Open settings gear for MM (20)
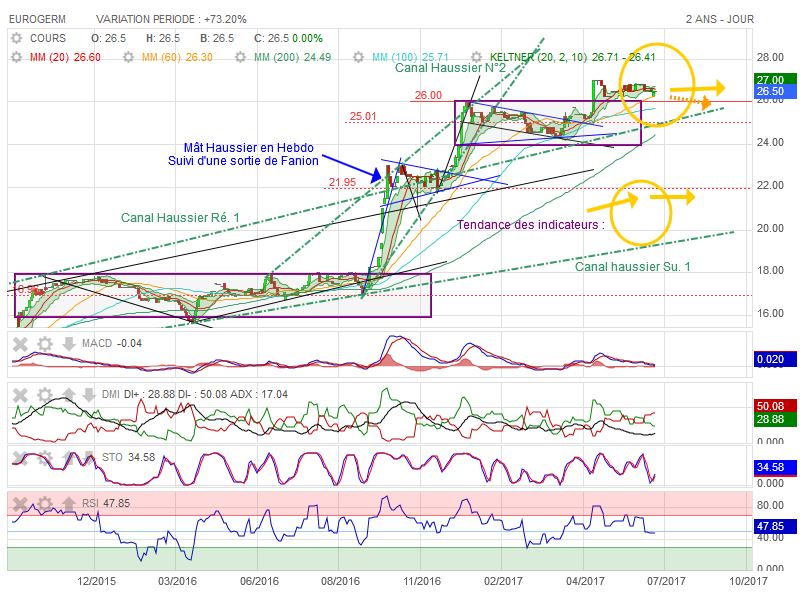Screen dimensions: 803x593 [17, 57]
